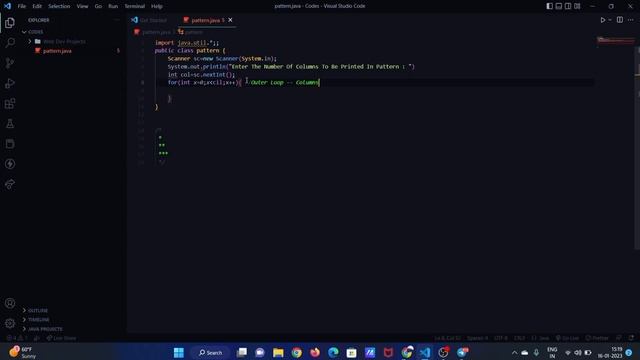
Task: Open Windows Start menu
Action: click(179, 352)
